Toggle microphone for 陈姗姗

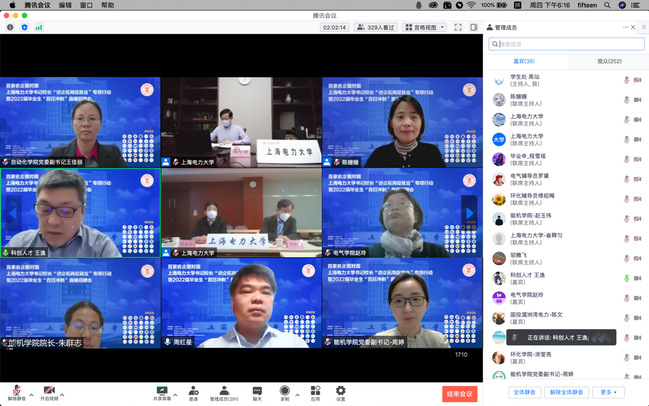pos(626,100)
